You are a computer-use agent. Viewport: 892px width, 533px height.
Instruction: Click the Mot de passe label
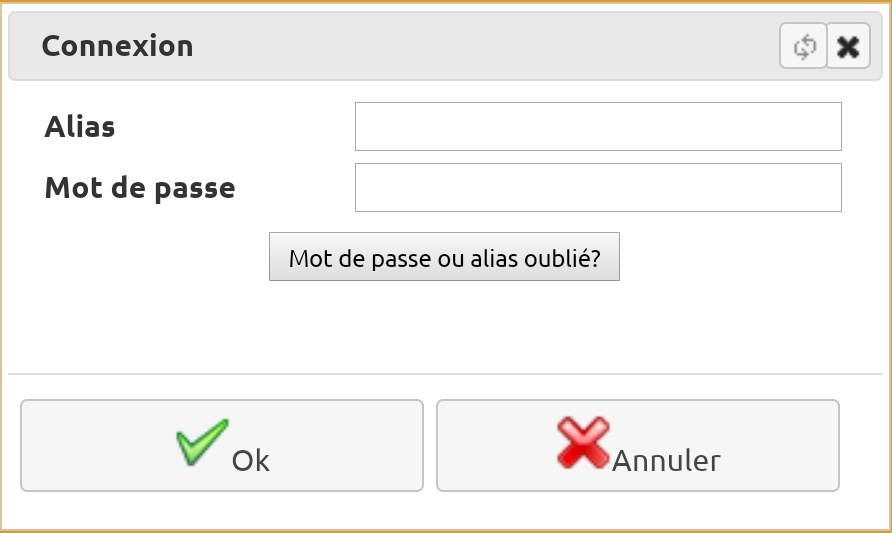[x=140, y=188]
